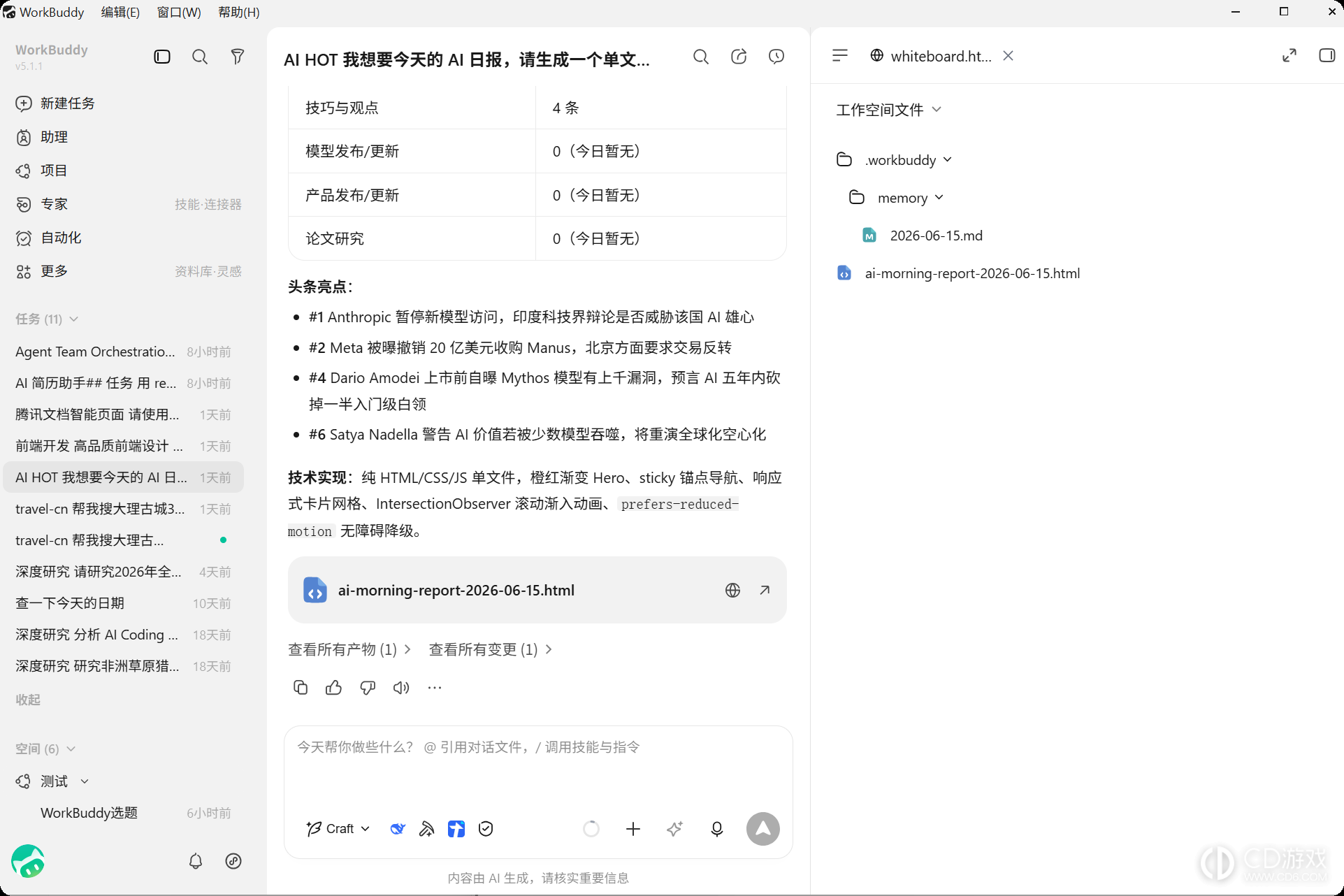Open the report file with arrow icon
Viewport: 1344px width, 896px height.
pos(765,590)
